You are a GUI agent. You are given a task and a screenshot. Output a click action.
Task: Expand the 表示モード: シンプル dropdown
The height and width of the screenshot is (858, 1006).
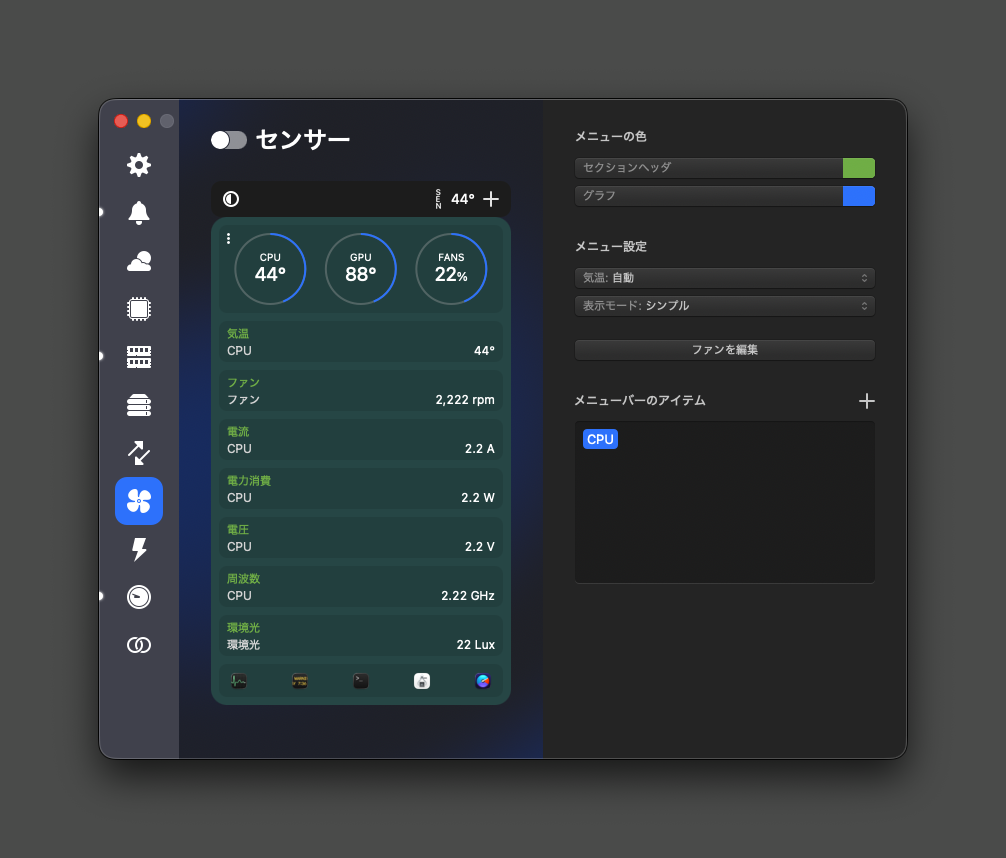(724, 306)
